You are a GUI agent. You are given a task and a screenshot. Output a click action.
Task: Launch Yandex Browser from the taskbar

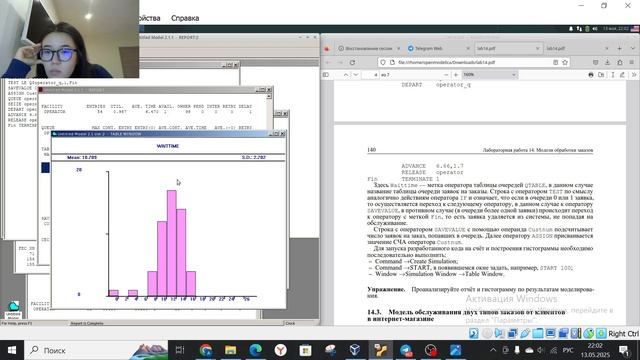(280, 350)
